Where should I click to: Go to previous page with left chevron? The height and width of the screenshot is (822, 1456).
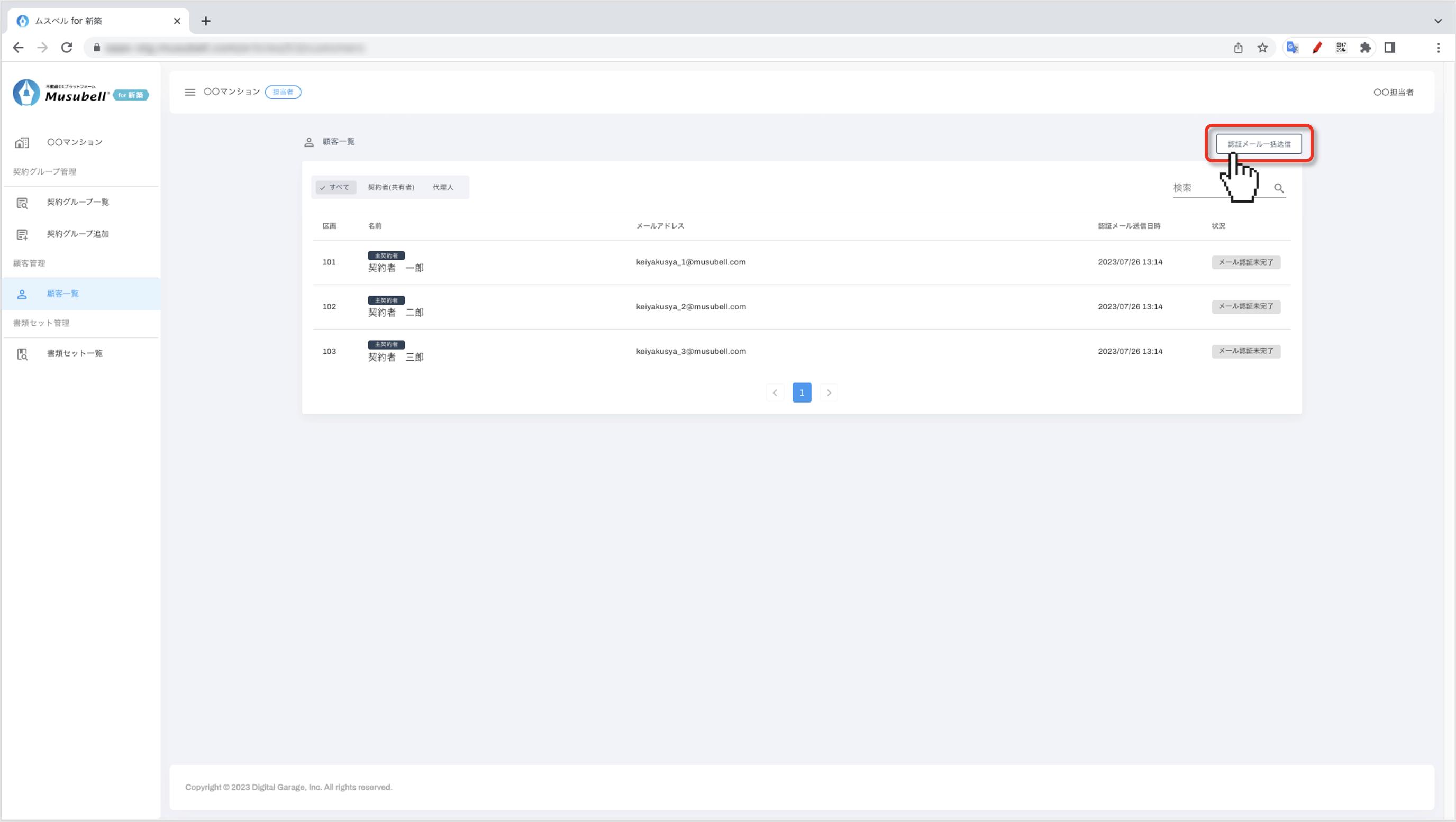(775, 392)
